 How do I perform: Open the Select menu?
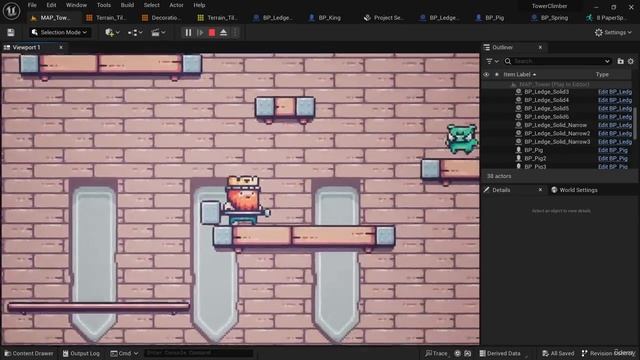151,5
